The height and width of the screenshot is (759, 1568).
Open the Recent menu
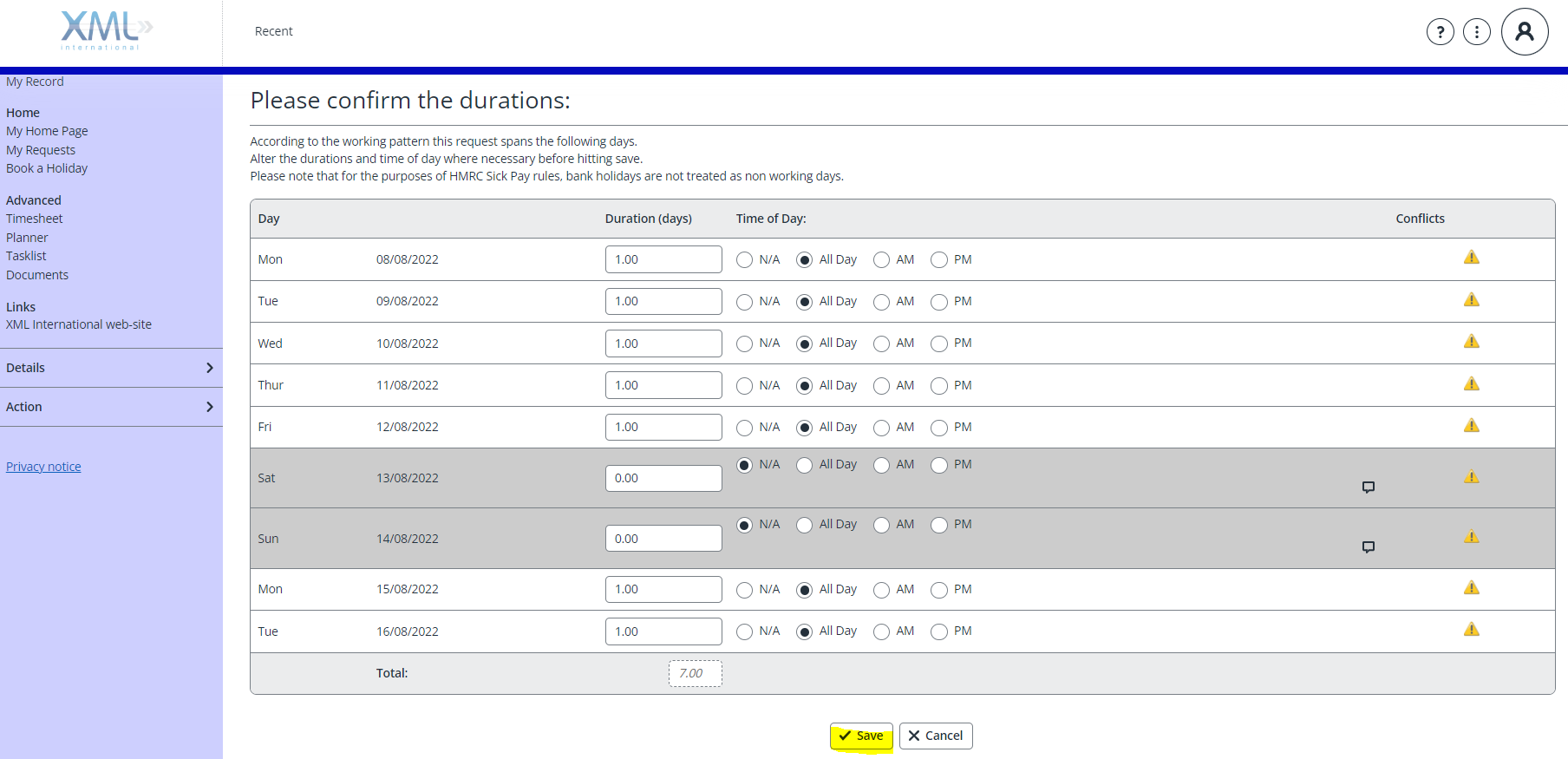(x=274, y=31)
